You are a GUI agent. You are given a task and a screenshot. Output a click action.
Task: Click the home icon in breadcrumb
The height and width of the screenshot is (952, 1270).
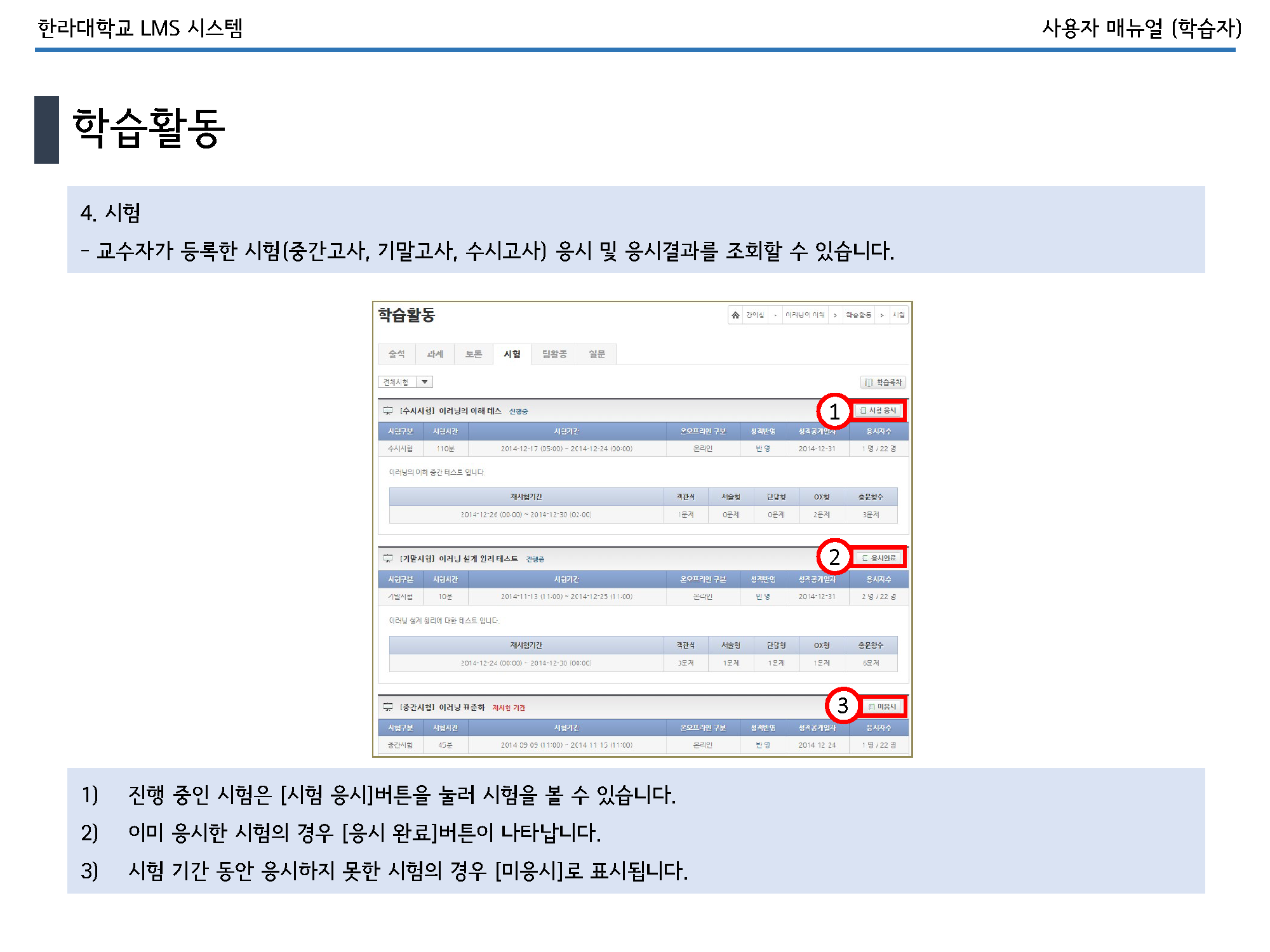(735, 315)
